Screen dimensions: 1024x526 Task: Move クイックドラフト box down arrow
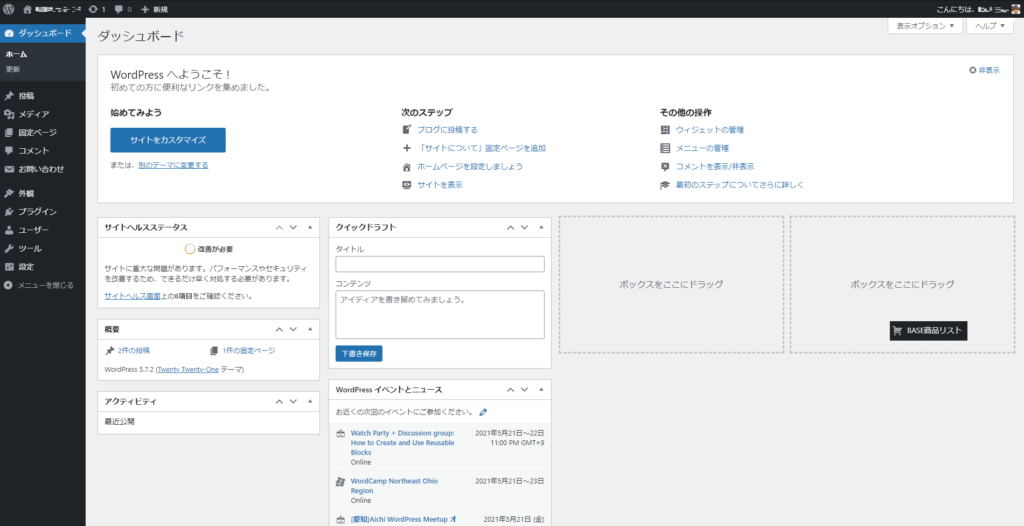click(524, 227)
